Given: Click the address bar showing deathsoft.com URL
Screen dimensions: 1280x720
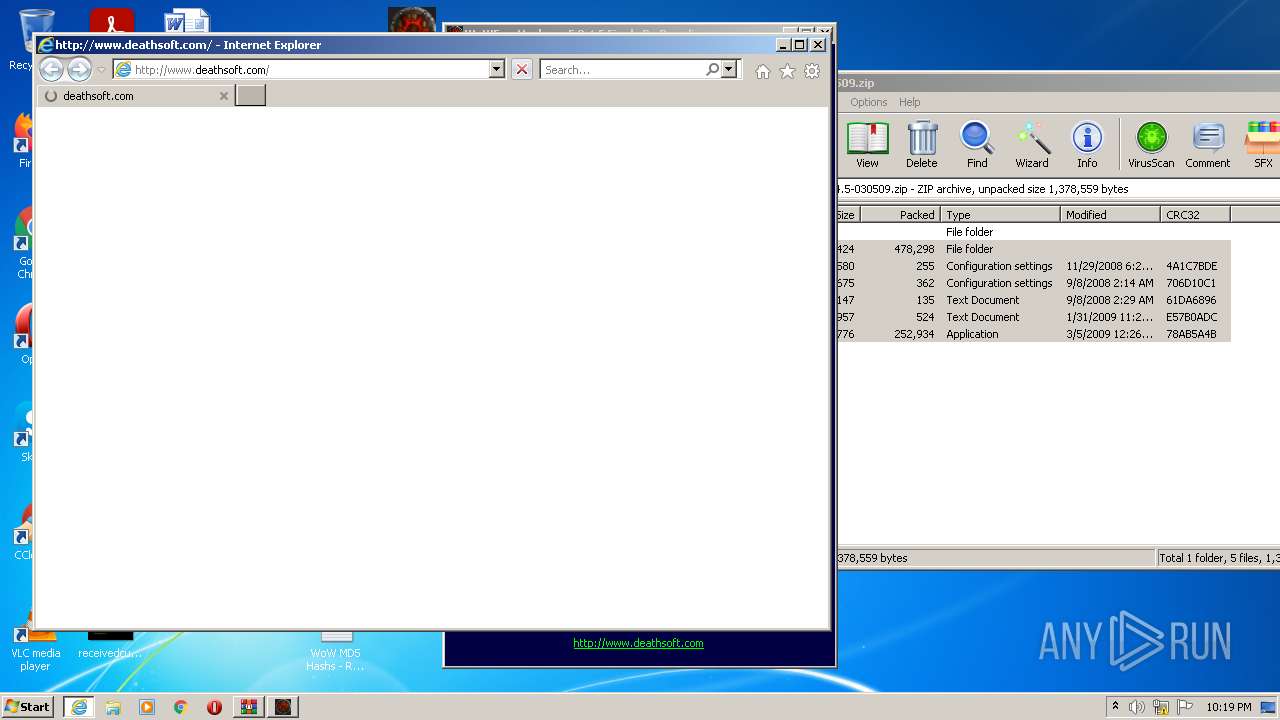Looking at the screenshot, I should pyautogui.click(x=301, y=70).
